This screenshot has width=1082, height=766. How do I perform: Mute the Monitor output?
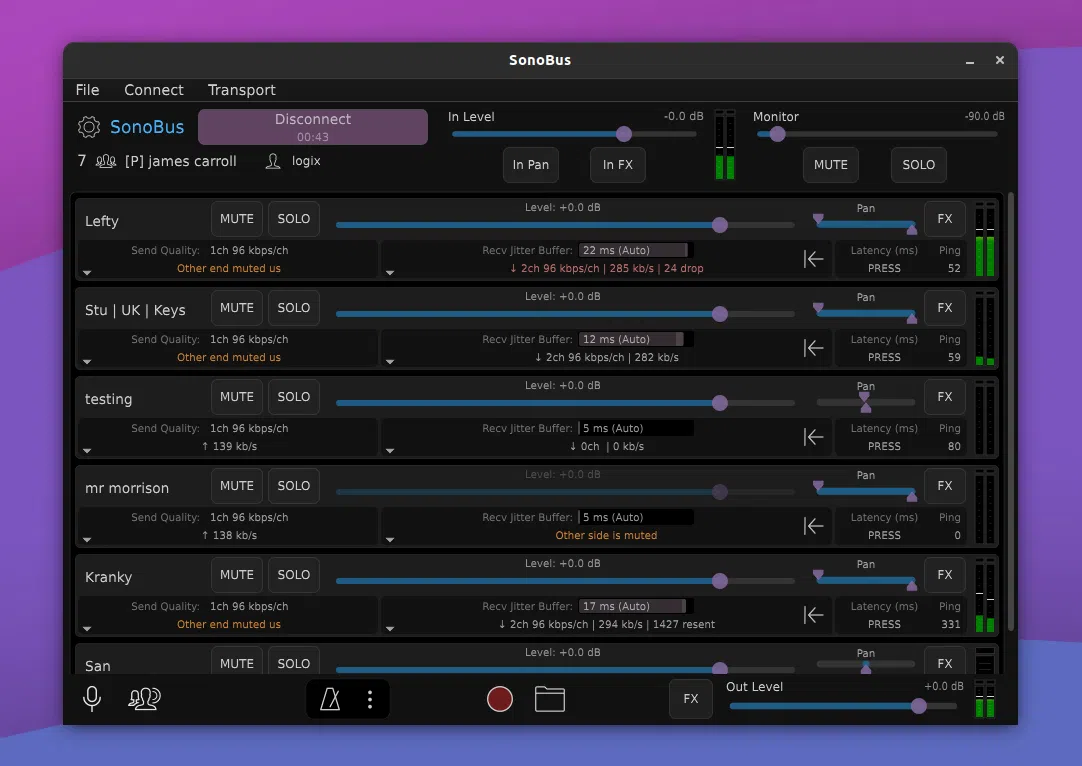click(830, 165)
